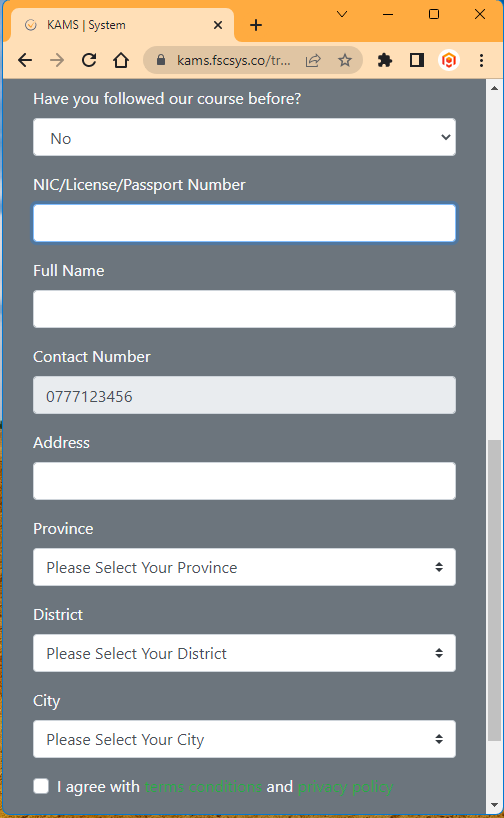Open the City select list

pyautogui.click(x=244, y=739)
